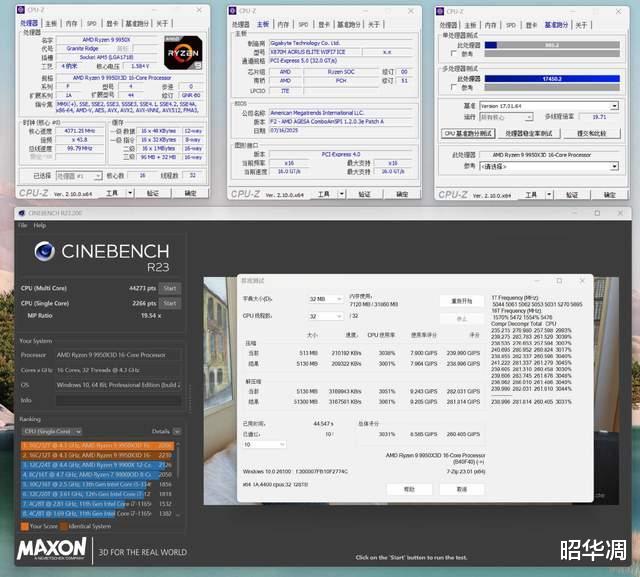
Task: Open the 已选择 处理器 #1 dropdown in the left CPU-Z
Action: tap(79, 176)
